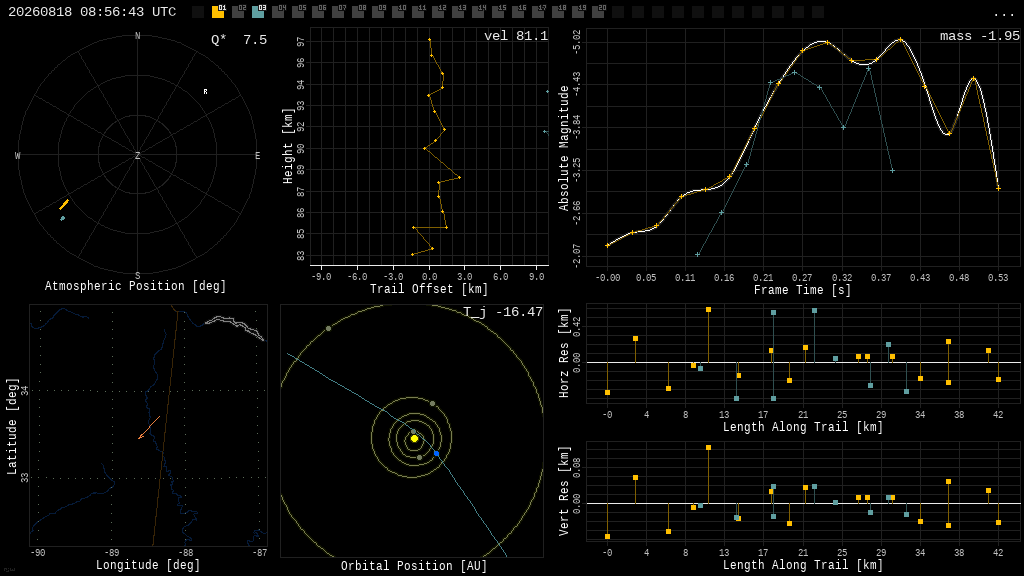1024x576 pixels.
Task: Click the timestamp 20260818 08:56:43 UTC
Action: pyautogui.click(x=92, y=12)
